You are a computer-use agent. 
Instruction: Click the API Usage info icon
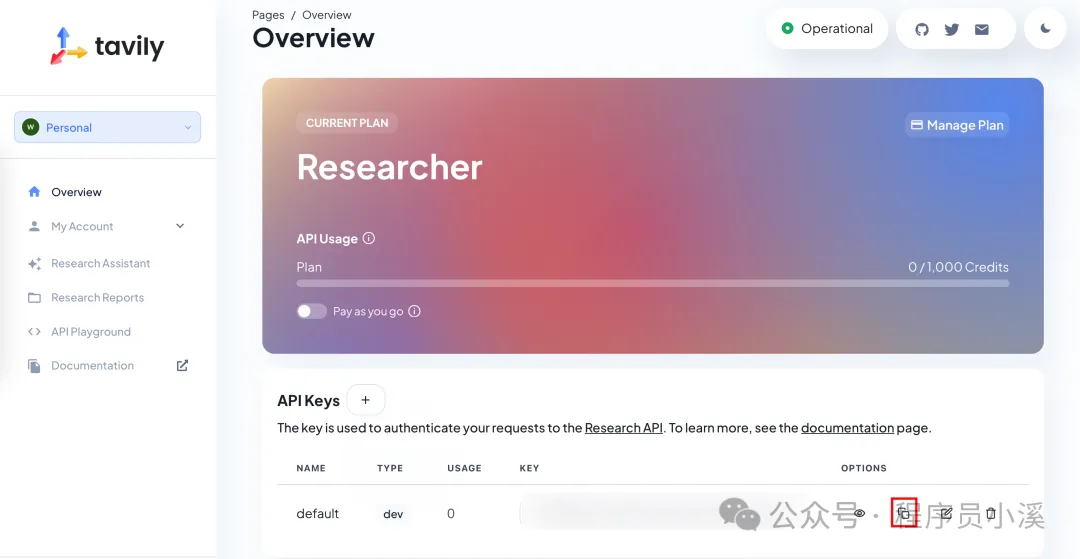pyautogui.click(x=368, y=239)
